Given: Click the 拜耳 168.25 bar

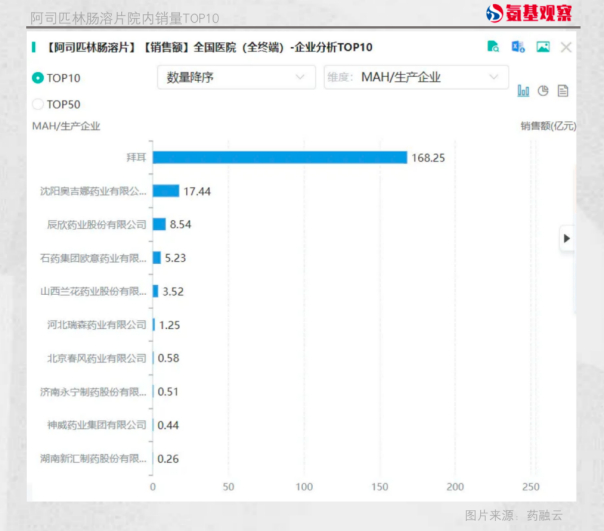Looking at the screenshot, I should tap(280, 157).
